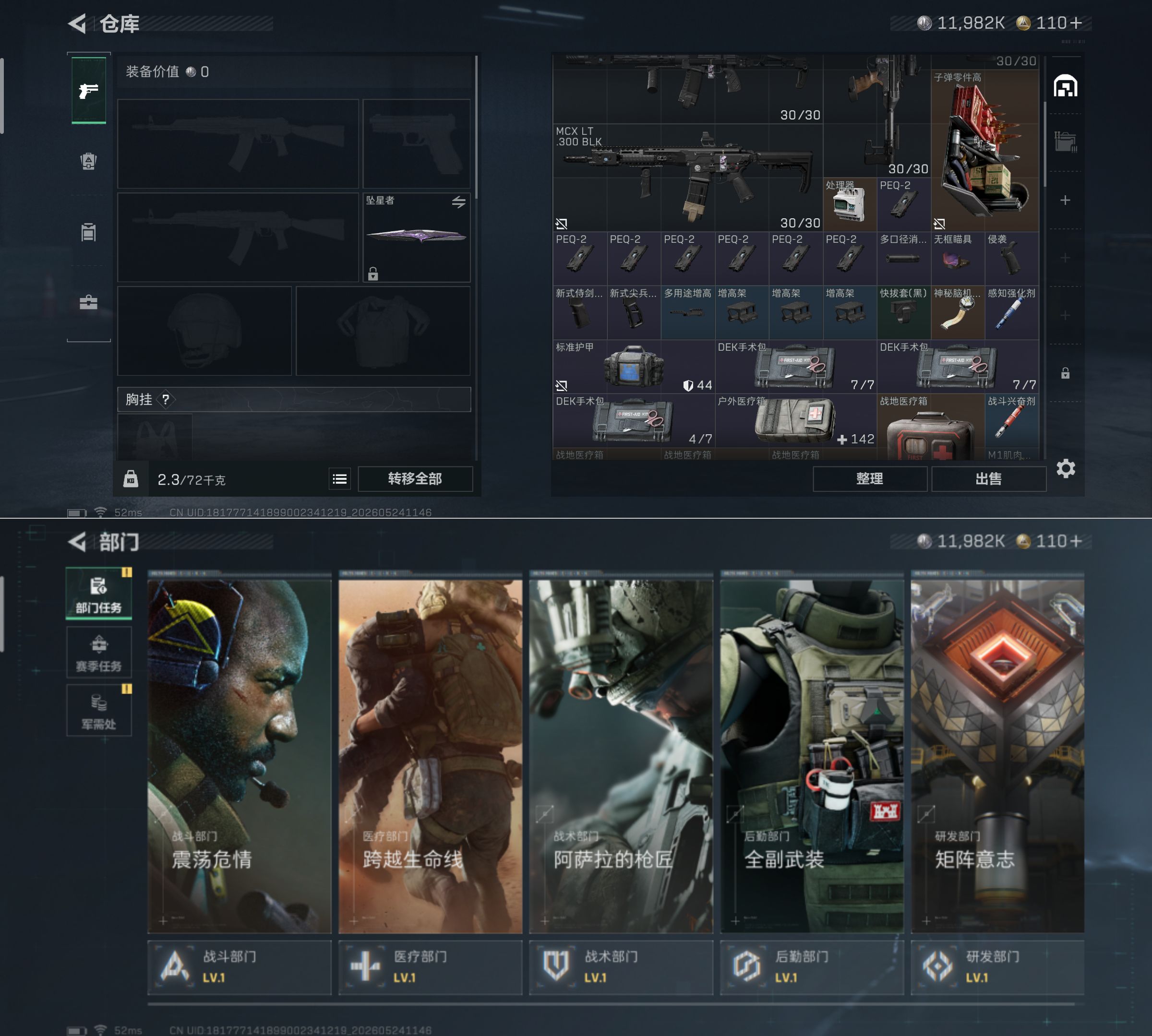The width and height of the screenshot is (1152, 1036).
Task: Switch to the toolbox sidebar tab
Action: click(88, 302)
